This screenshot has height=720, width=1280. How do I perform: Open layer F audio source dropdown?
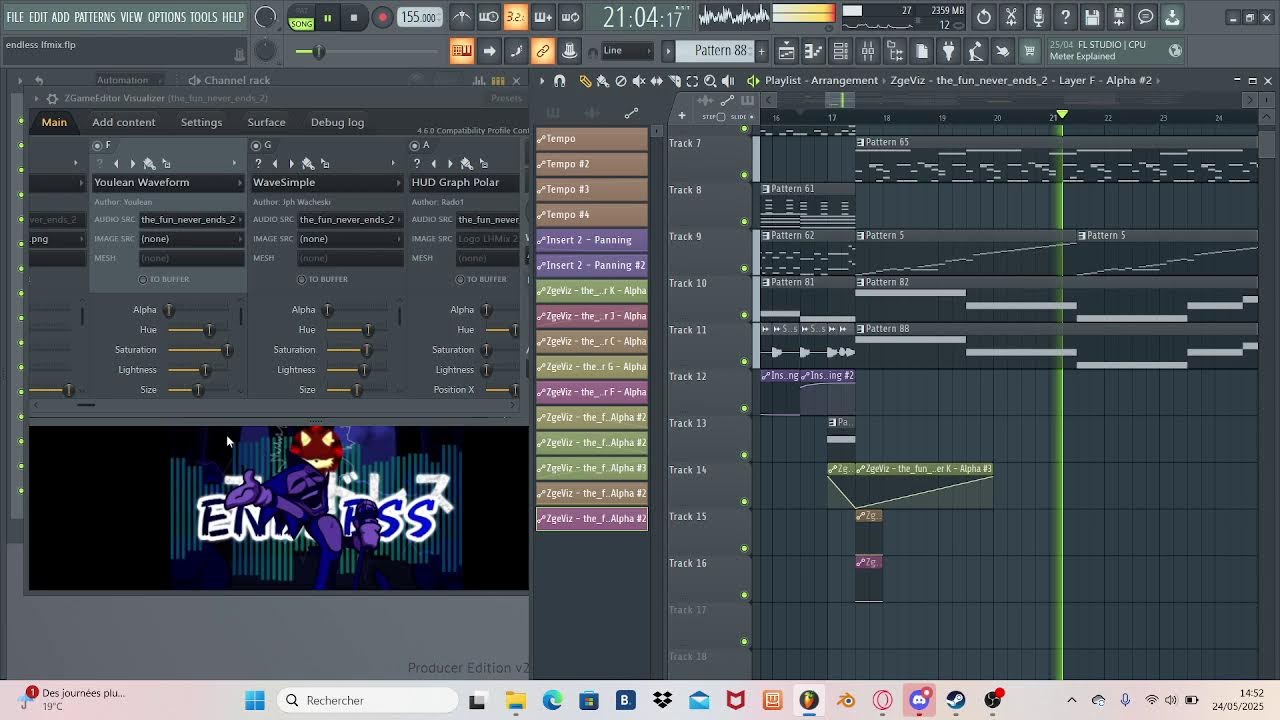[x=191, y=219]
